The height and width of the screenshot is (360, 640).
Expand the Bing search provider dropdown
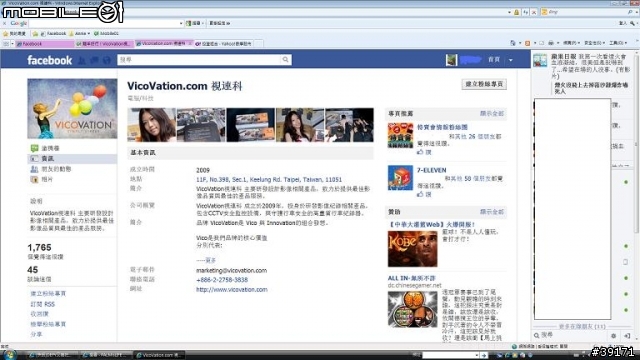pyautogui.click(x=636, y=12)
